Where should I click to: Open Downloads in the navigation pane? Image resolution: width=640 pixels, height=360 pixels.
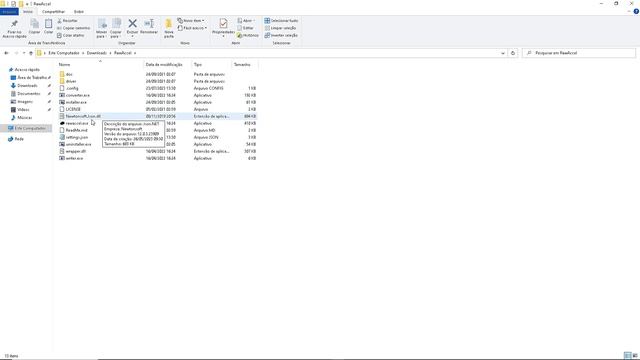(28, 86)
